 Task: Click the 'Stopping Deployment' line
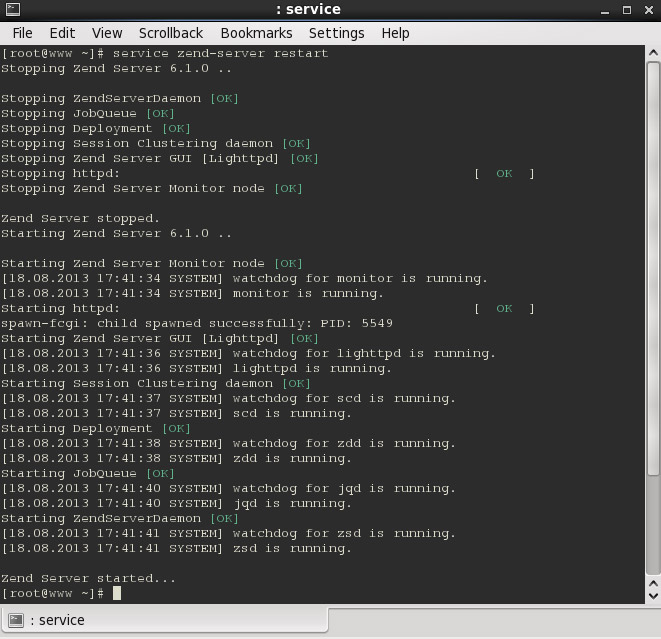coord(96,129)
